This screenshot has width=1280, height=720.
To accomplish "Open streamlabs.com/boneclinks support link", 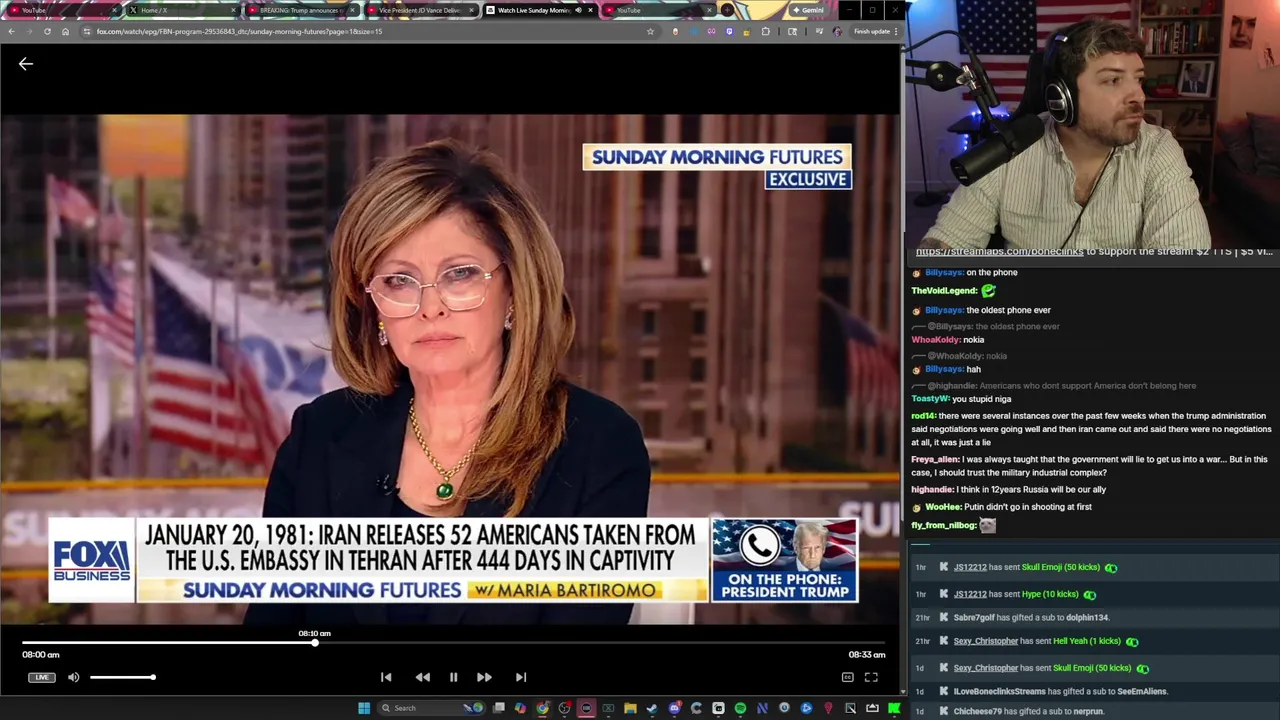I will click(999, 251).
